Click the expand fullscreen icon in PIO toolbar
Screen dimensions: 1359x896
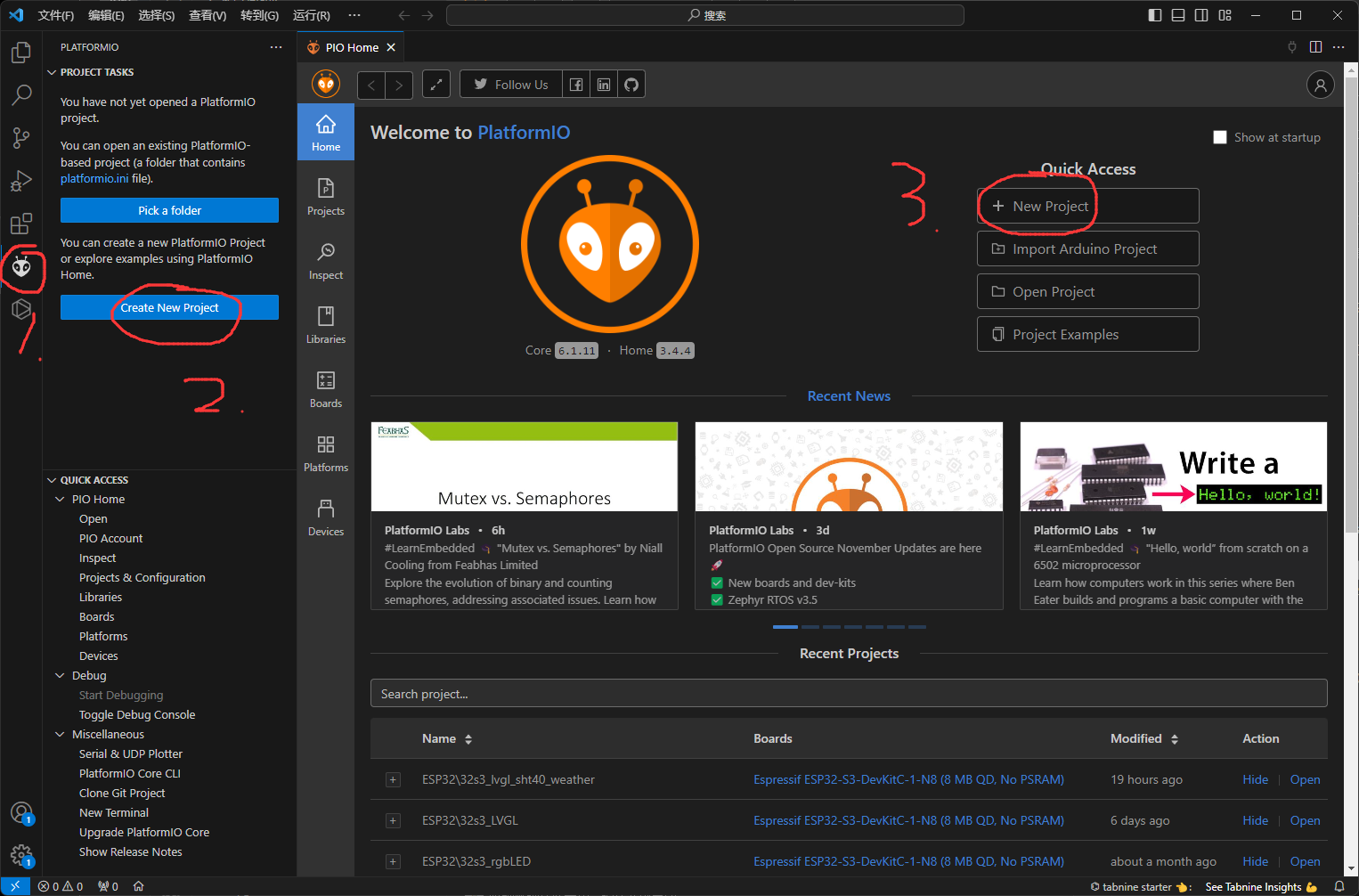pos(435,85)
